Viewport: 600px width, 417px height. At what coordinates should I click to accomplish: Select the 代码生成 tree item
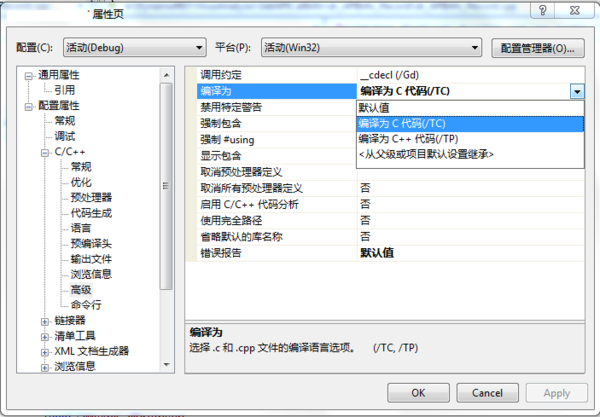91,213
